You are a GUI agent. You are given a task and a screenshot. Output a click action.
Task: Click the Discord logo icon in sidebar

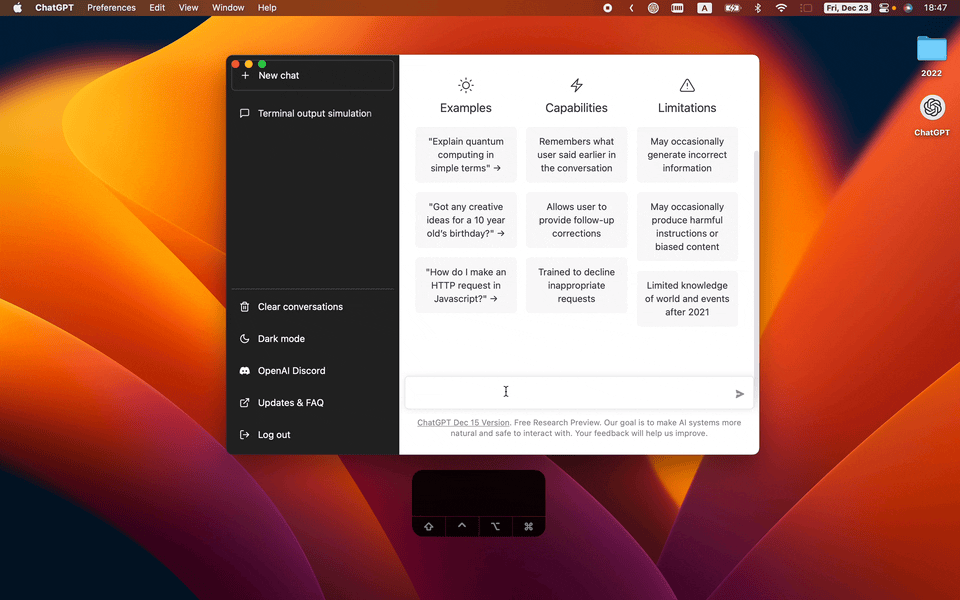click(x=245, y=371)
